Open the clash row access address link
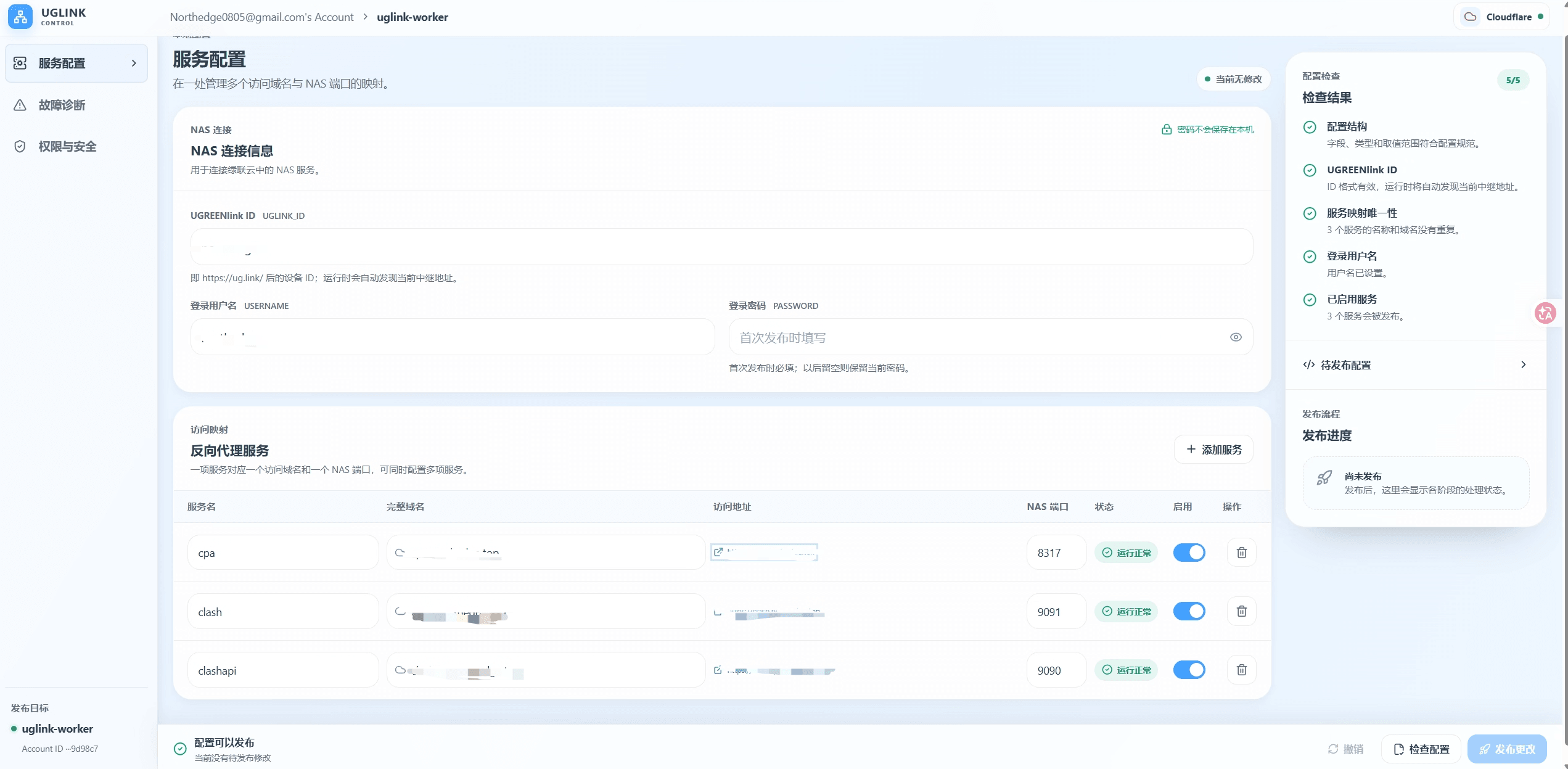Viewport: 1568px width, 769px height. (769, 612)
